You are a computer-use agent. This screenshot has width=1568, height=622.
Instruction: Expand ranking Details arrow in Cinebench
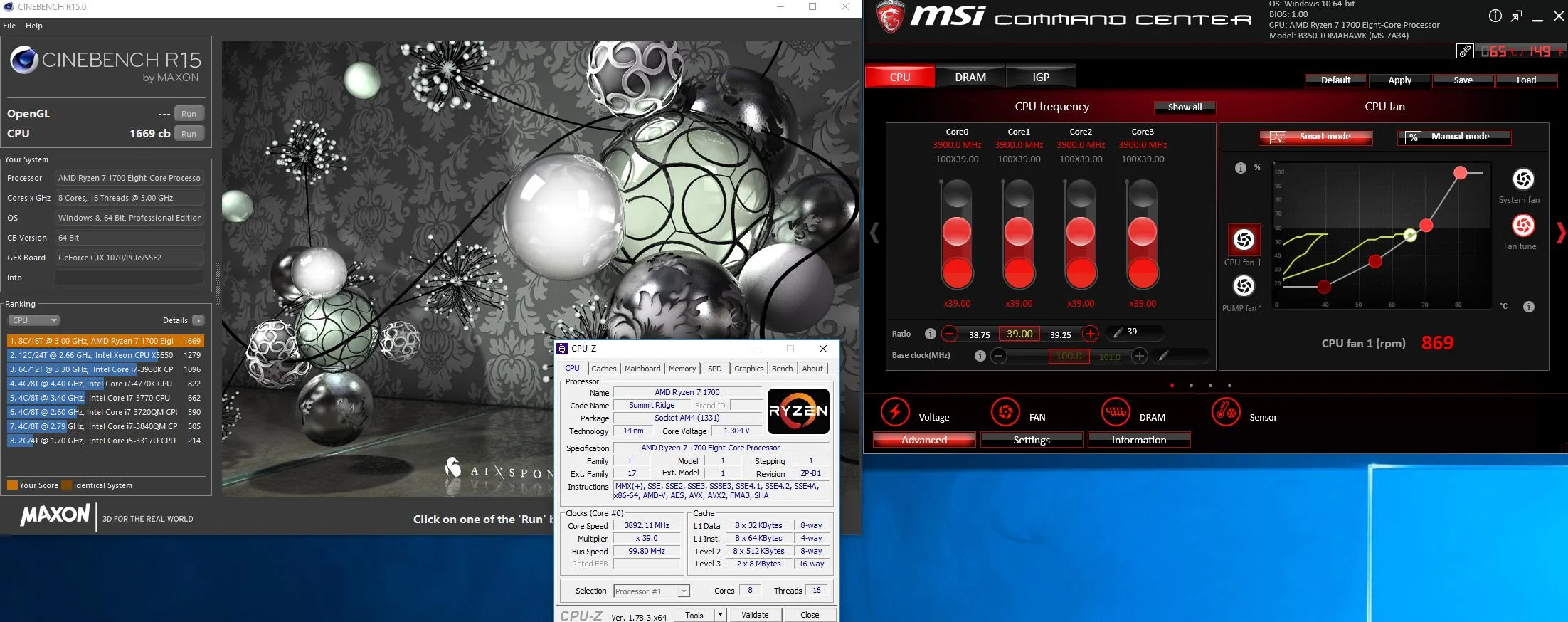click(x=198, y=320)
